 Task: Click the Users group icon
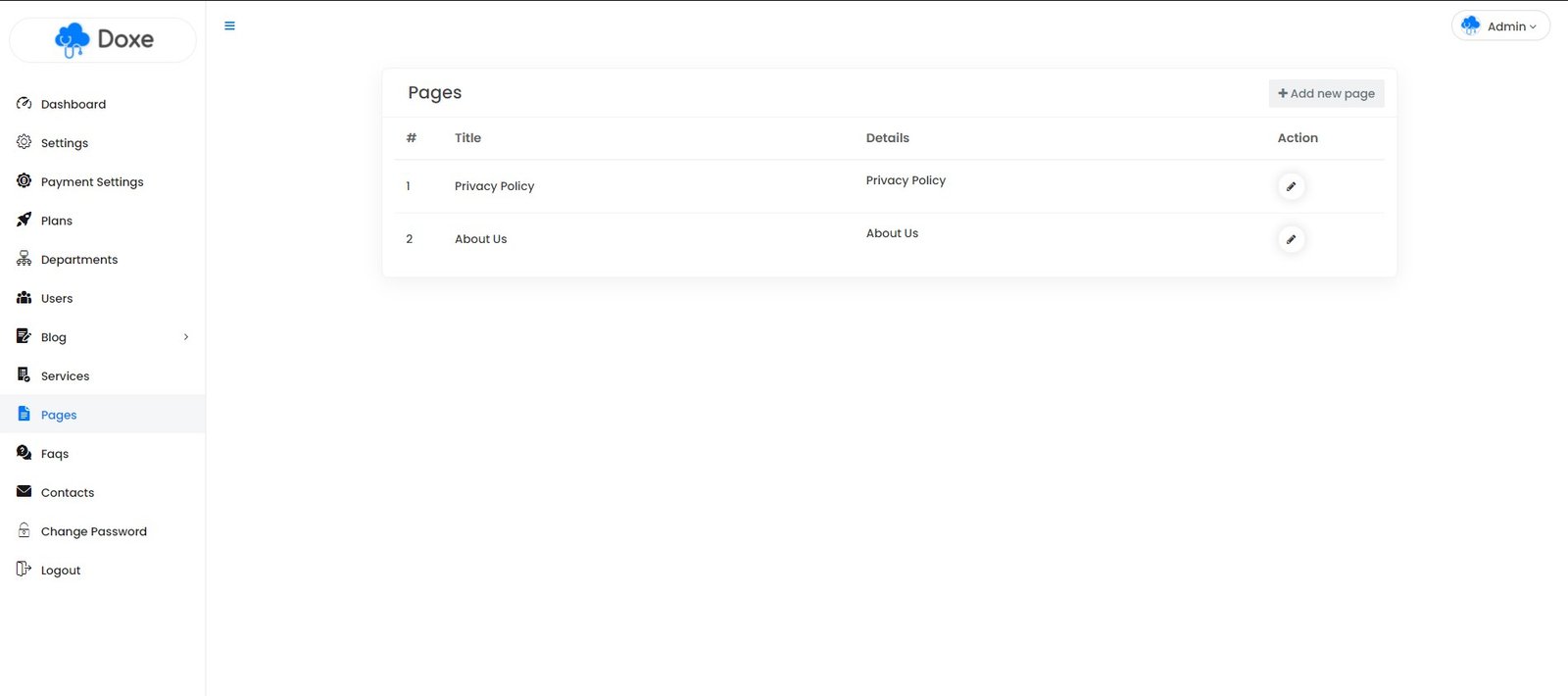click(24, 298)
